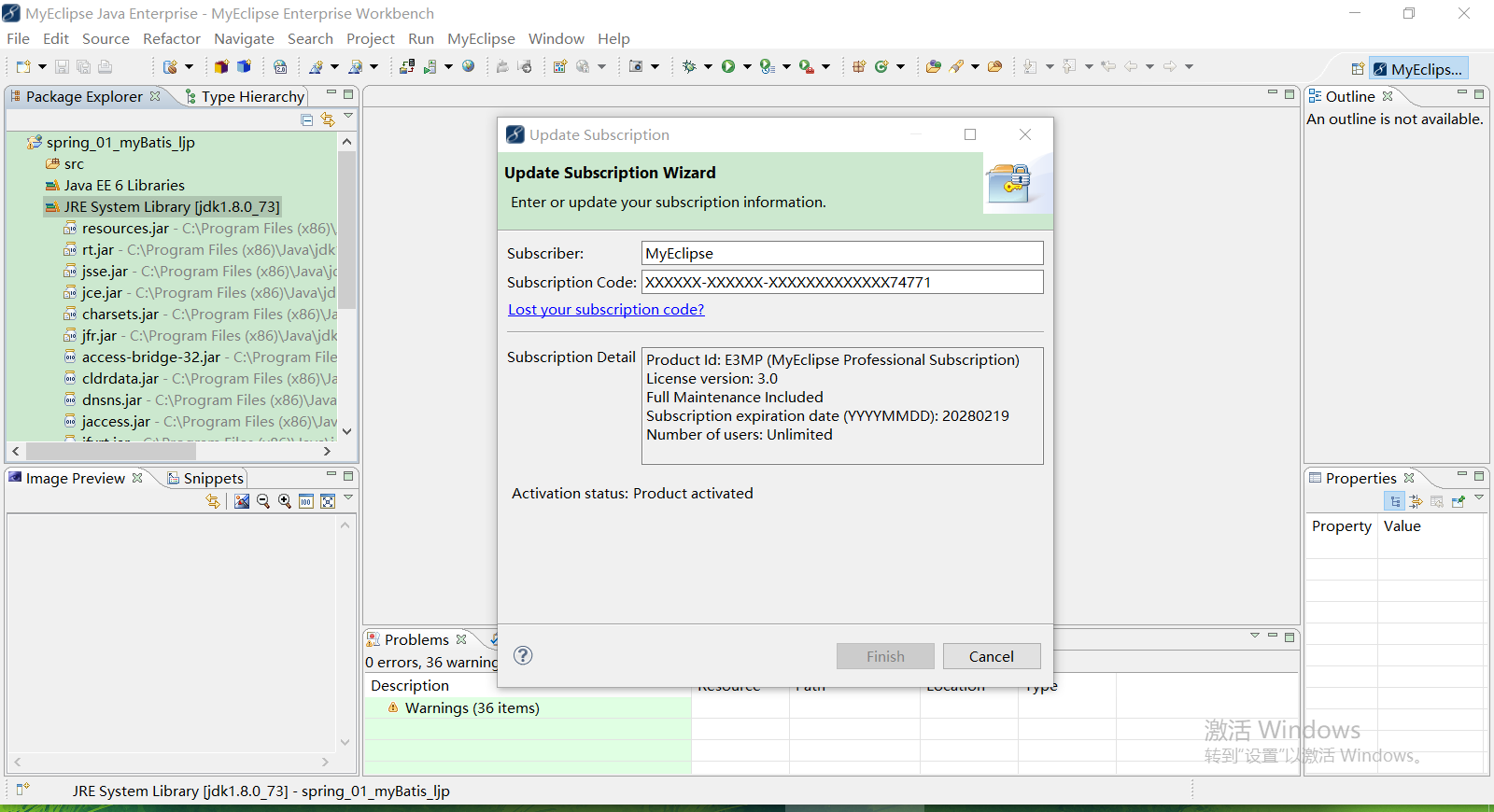Open the Search toolbar dropdown arrow

pyautogui.click(x=975, y=66)
